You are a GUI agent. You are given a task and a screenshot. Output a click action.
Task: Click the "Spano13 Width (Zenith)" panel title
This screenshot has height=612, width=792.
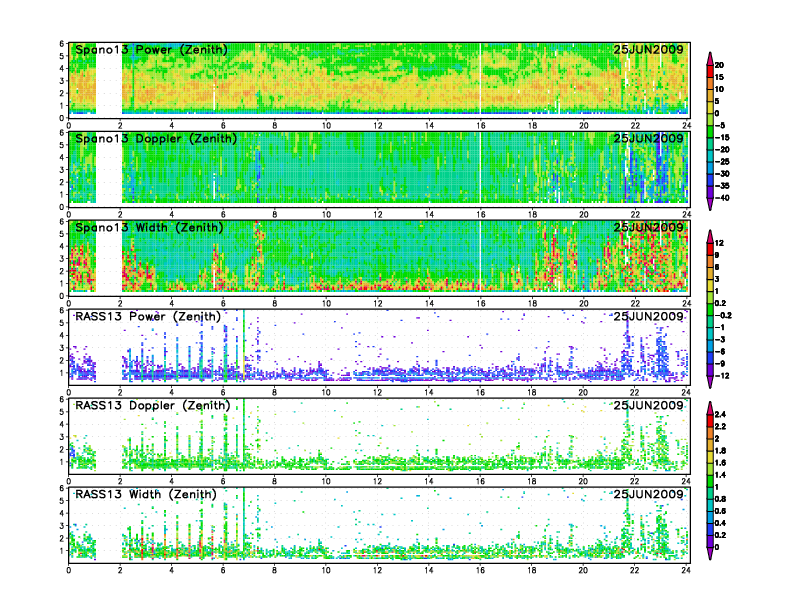(x=149, y=228)
